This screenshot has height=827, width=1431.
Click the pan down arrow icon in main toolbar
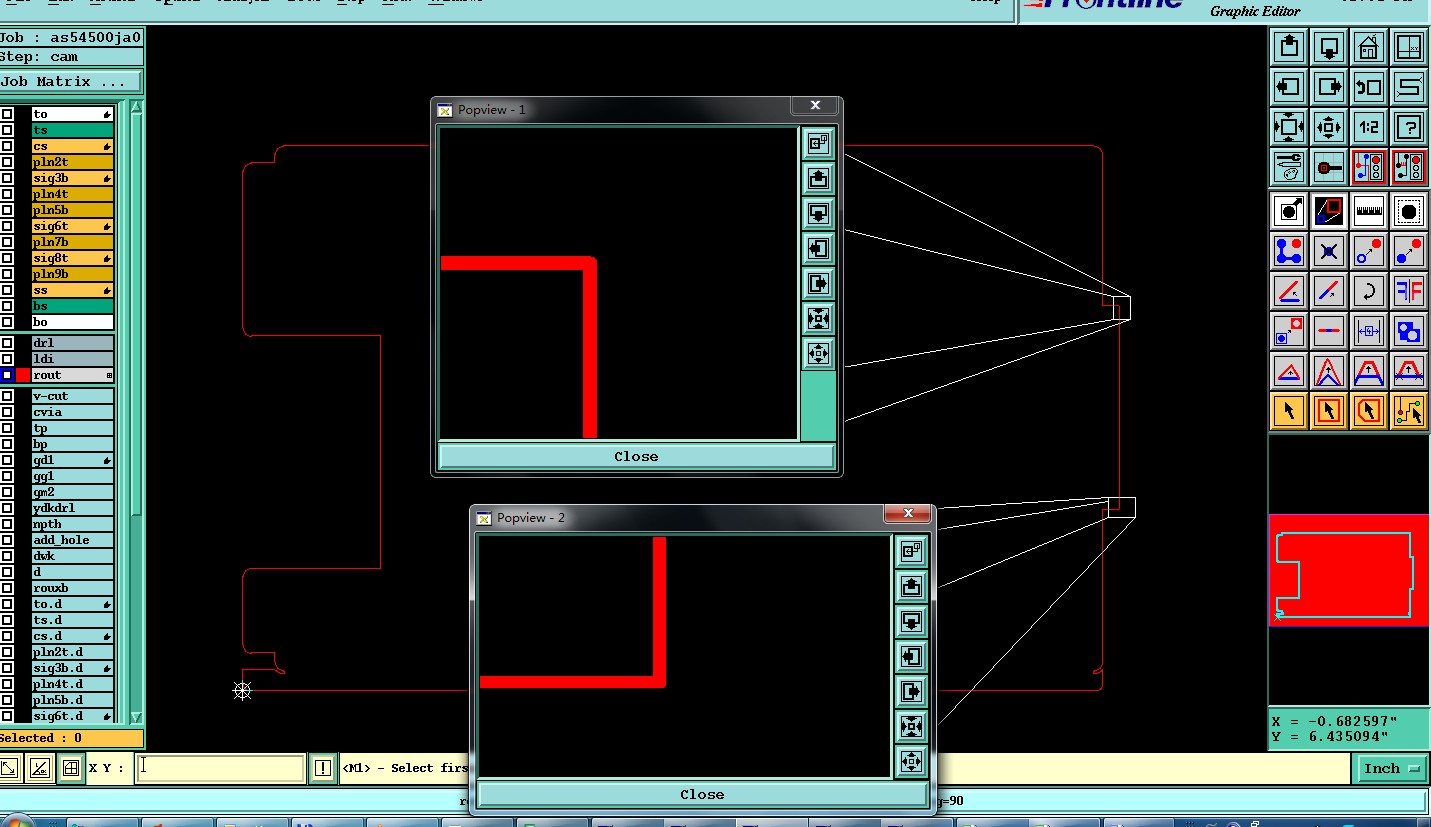(1329, 47)
